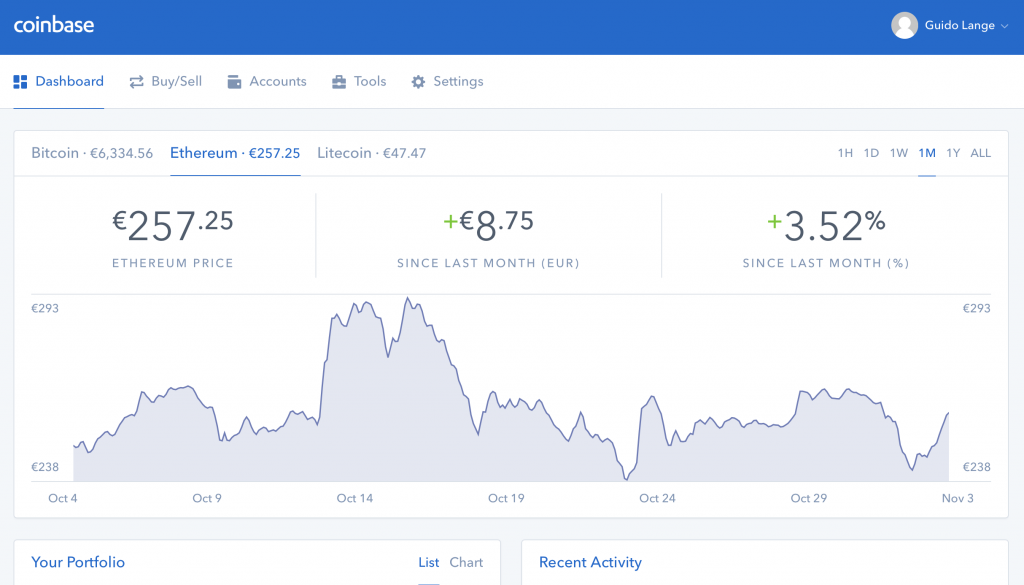Click the left €293 axis label

(45, 308)
